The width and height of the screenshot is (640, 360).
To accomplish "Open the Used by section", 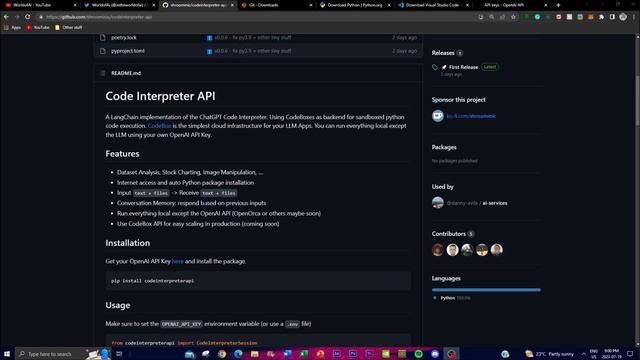I will coord(442,187).
